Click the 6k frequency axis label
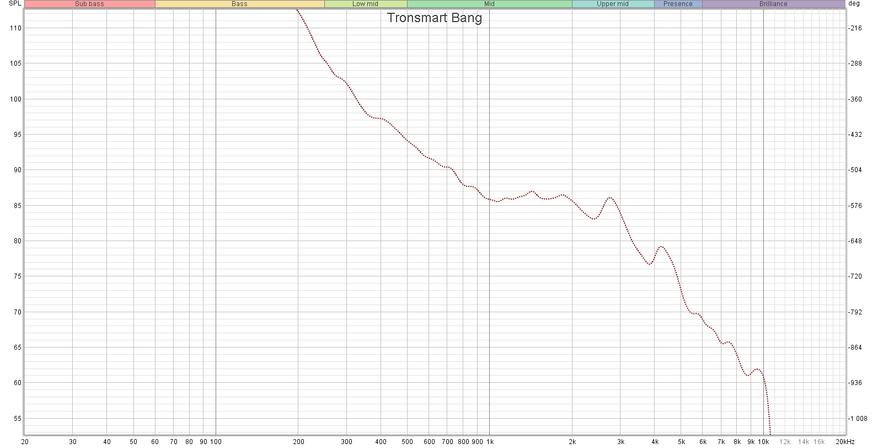The width and height of the screenshot is (877, 448). tap(703, 442)
